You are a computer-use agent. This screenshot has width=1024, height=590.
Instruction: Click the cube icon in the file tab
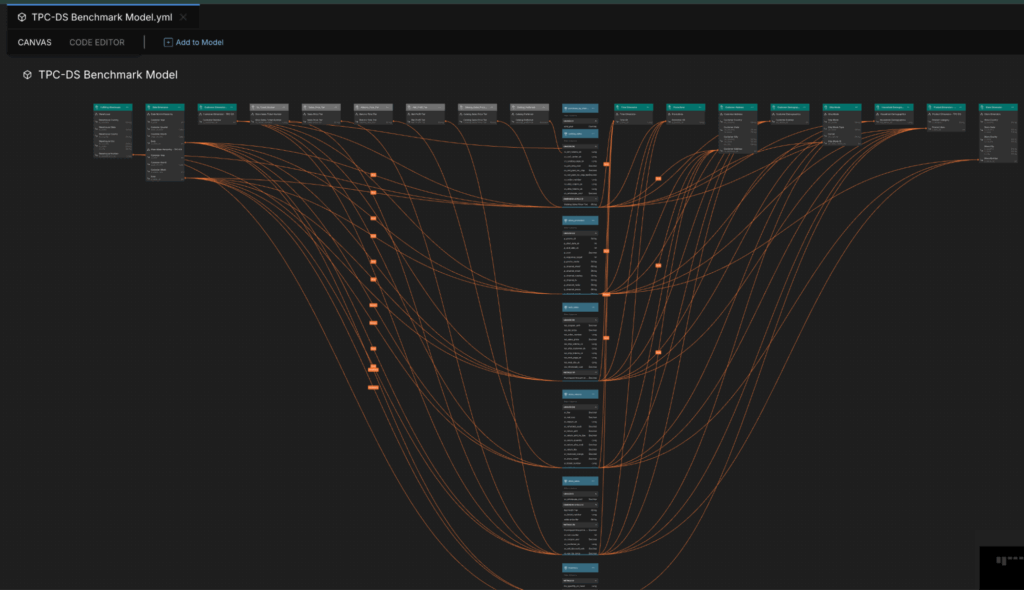click(22, 17)
